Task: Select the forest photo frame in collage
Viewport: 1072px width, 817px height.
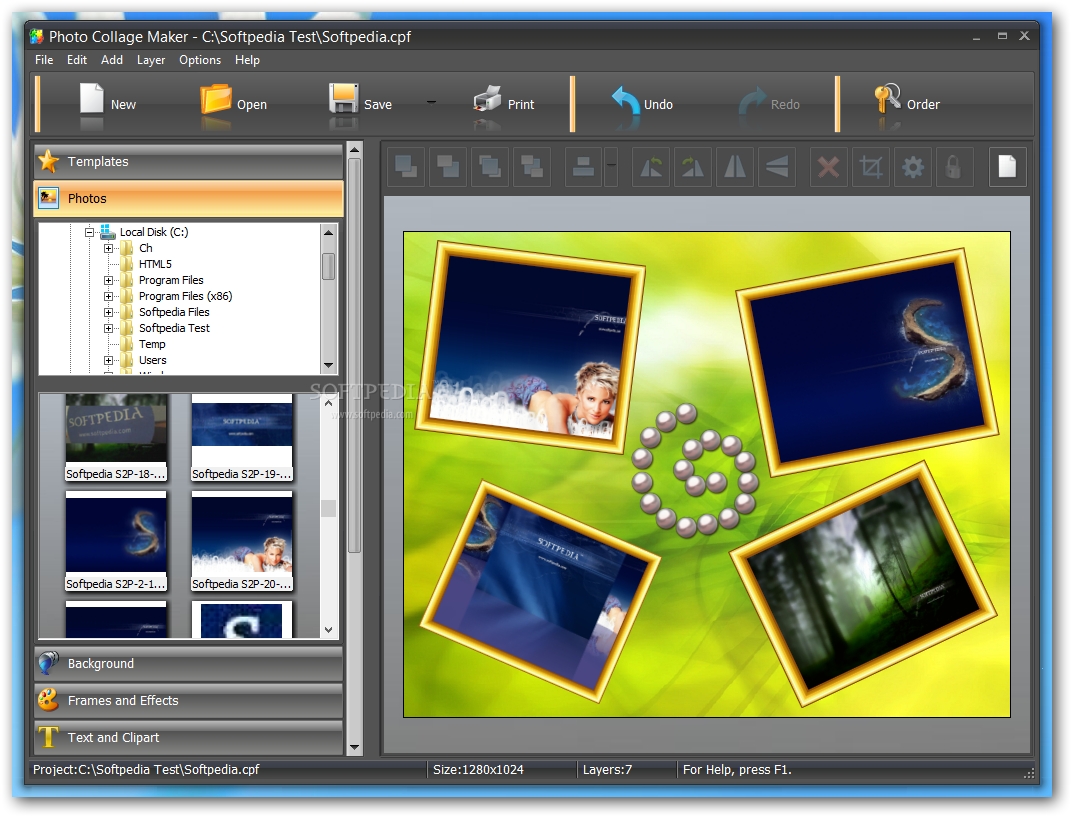Action: pos(864,583)
